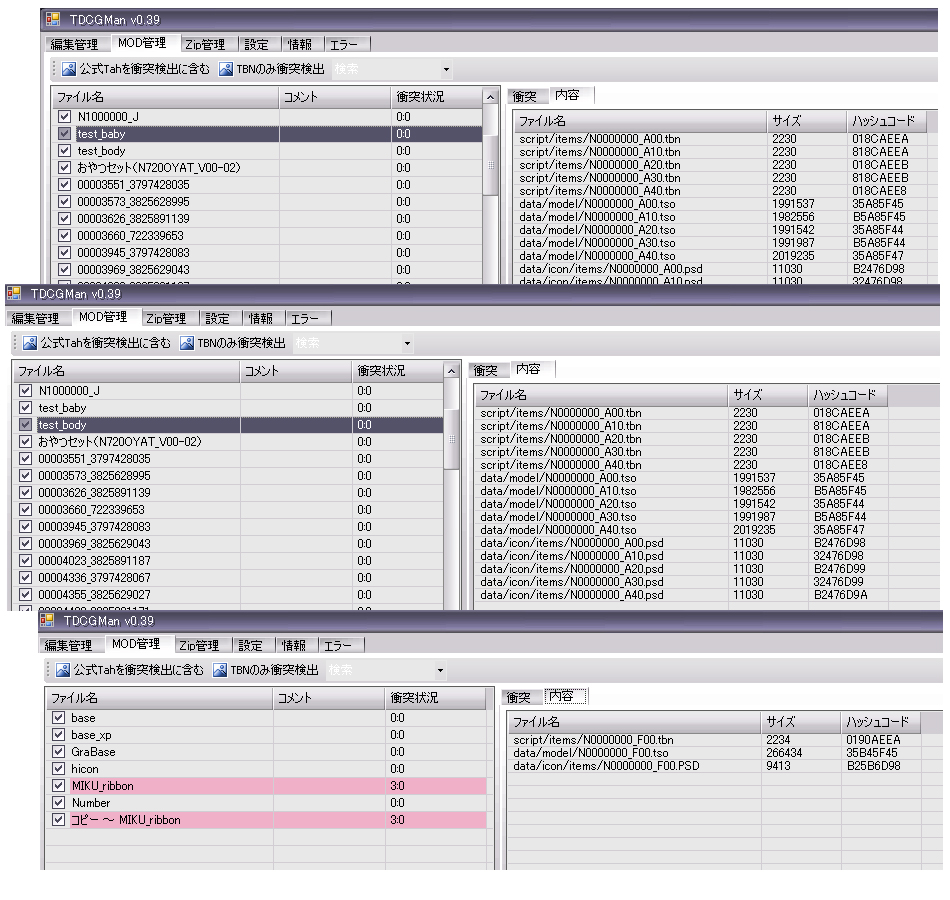This screenshot has height=900, width=950.
Task: Open the 衝突 tab in the bottom window
Action: pyautogui.click(x=518, y=697)
